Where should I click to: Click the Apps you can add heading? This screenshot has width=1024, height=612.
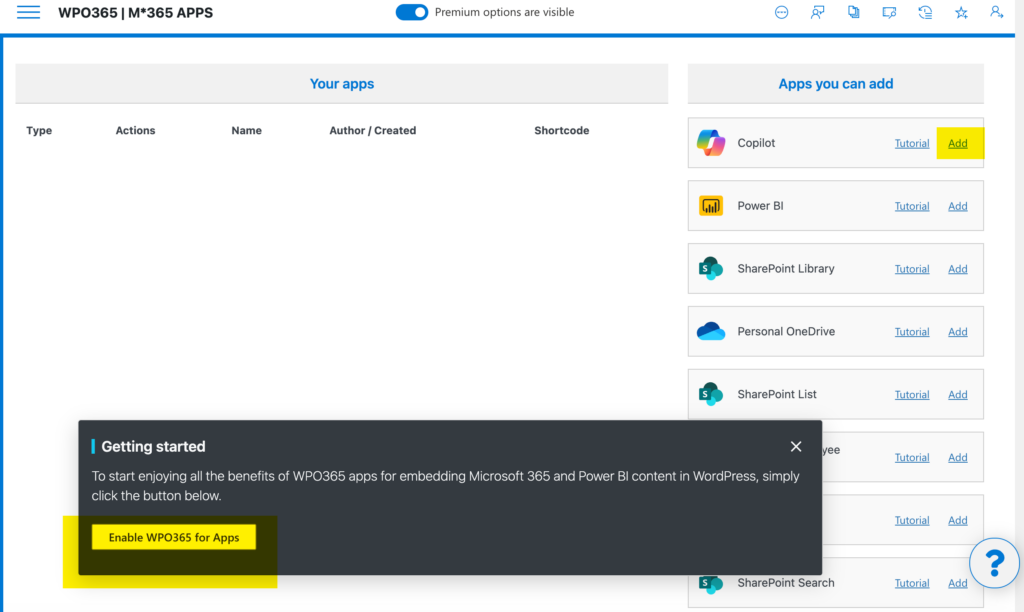835,84
